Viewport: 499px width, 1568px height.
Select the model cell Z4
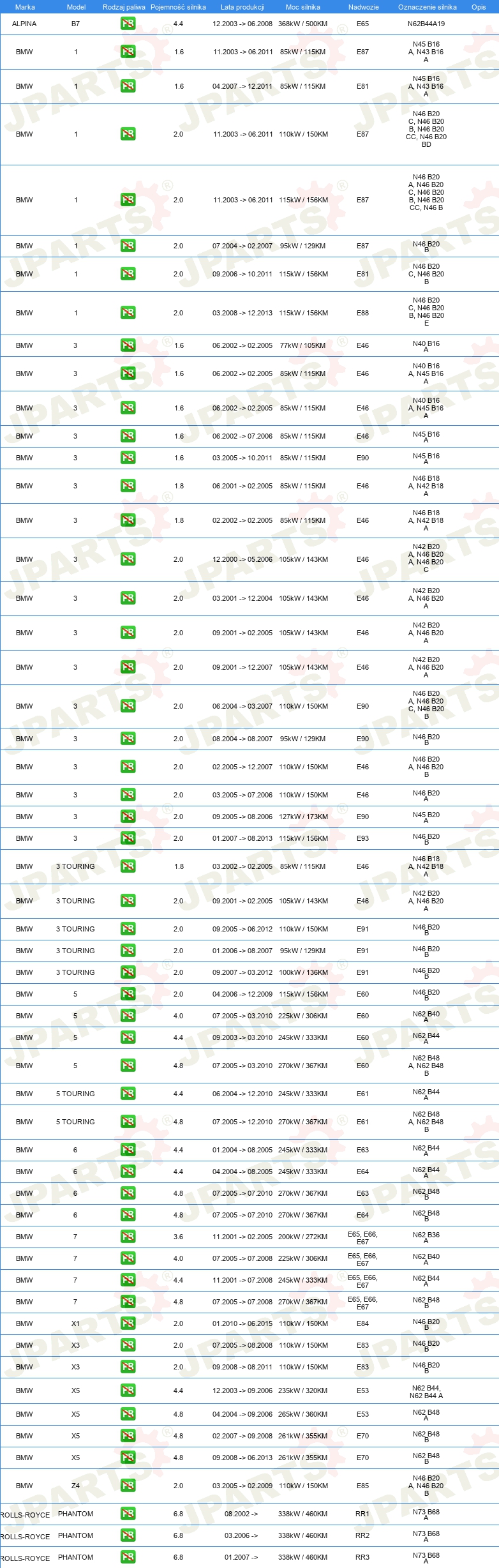pyautogui.click(x=75, y=1486)
